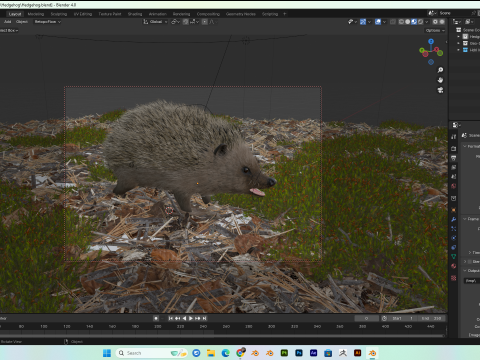480x360 pixels.
Task: Open the Modifiers wrench properties tab
Action: [x=453, y=219]
